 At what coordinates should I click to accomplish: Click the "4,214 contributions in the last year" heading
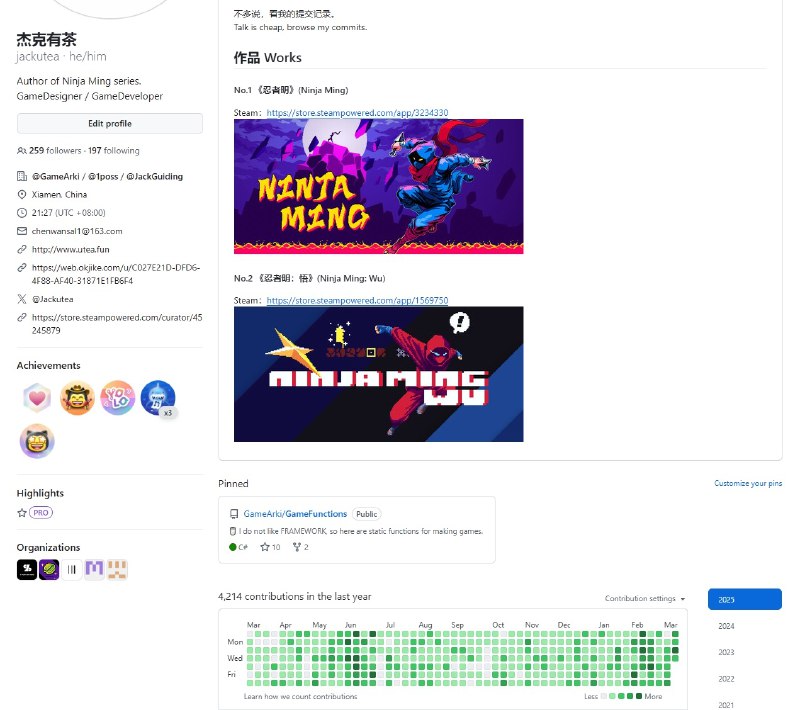[294, 596]
